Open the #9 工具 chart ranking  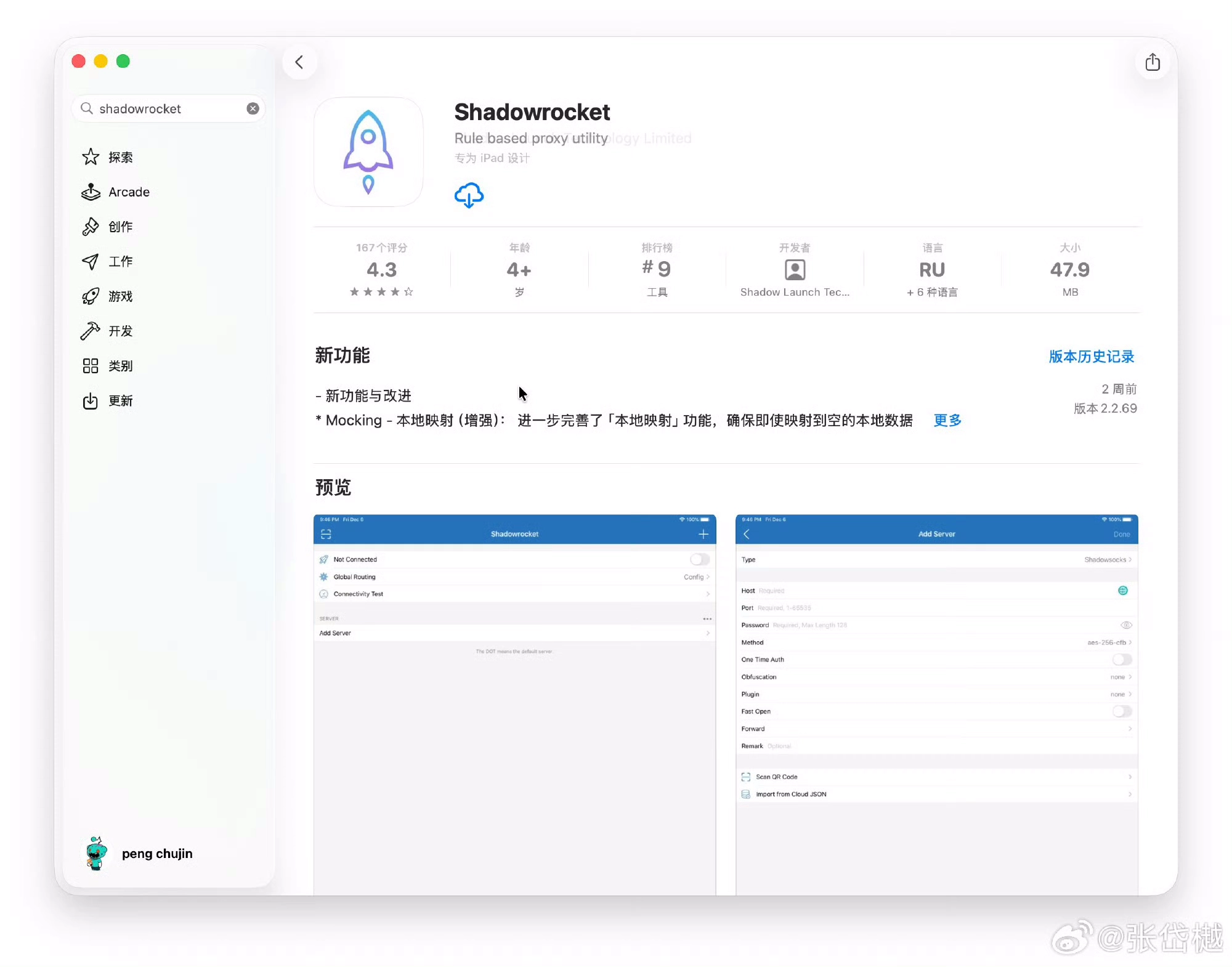tap(657, 270)
